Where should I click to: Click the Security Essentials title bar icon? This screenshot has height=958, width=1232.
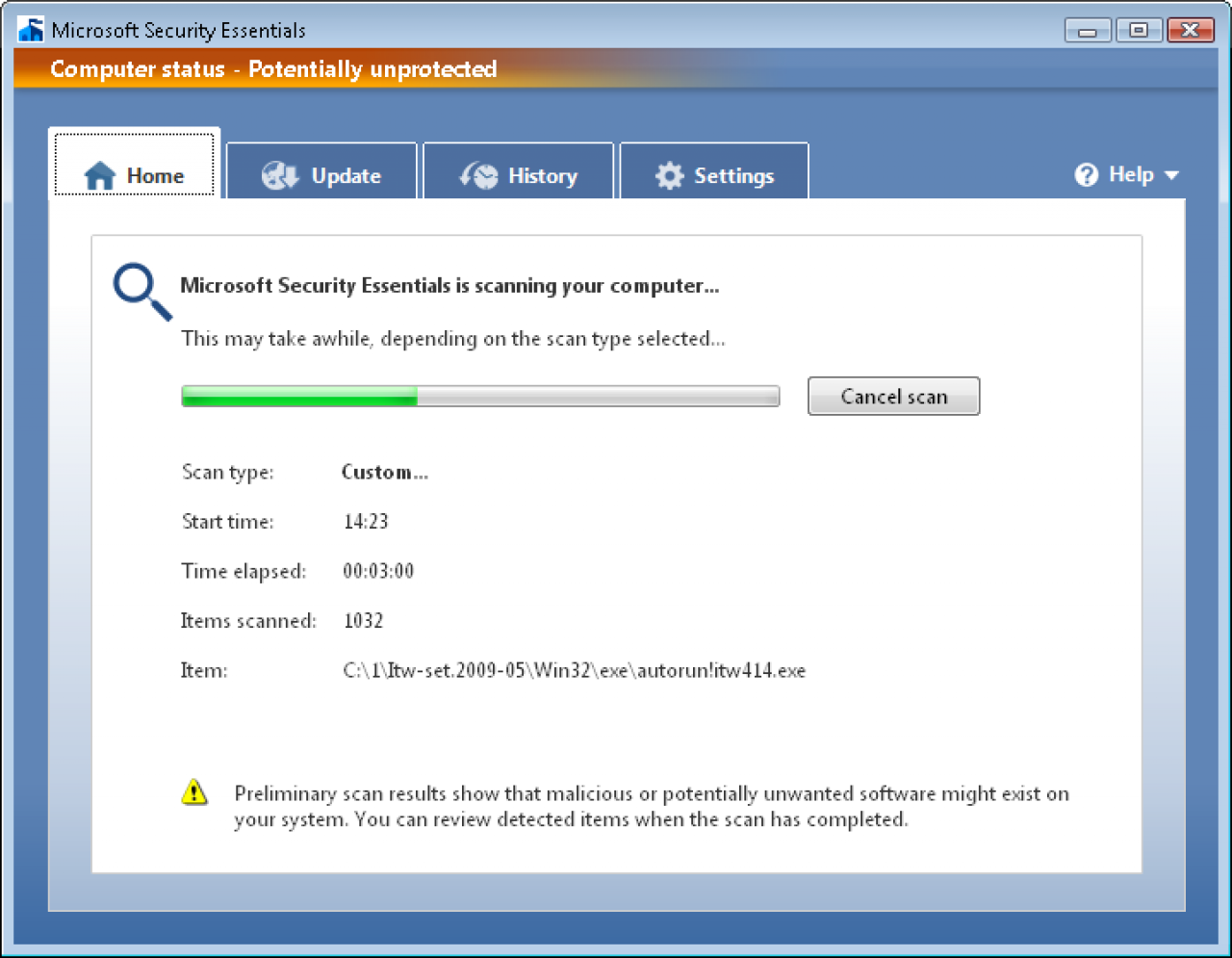[x=31, y=29]
